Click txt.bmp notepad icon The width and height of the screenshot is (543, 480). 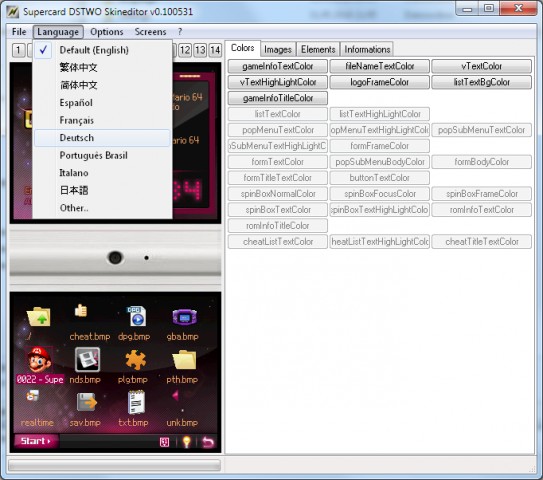(136, 402)
